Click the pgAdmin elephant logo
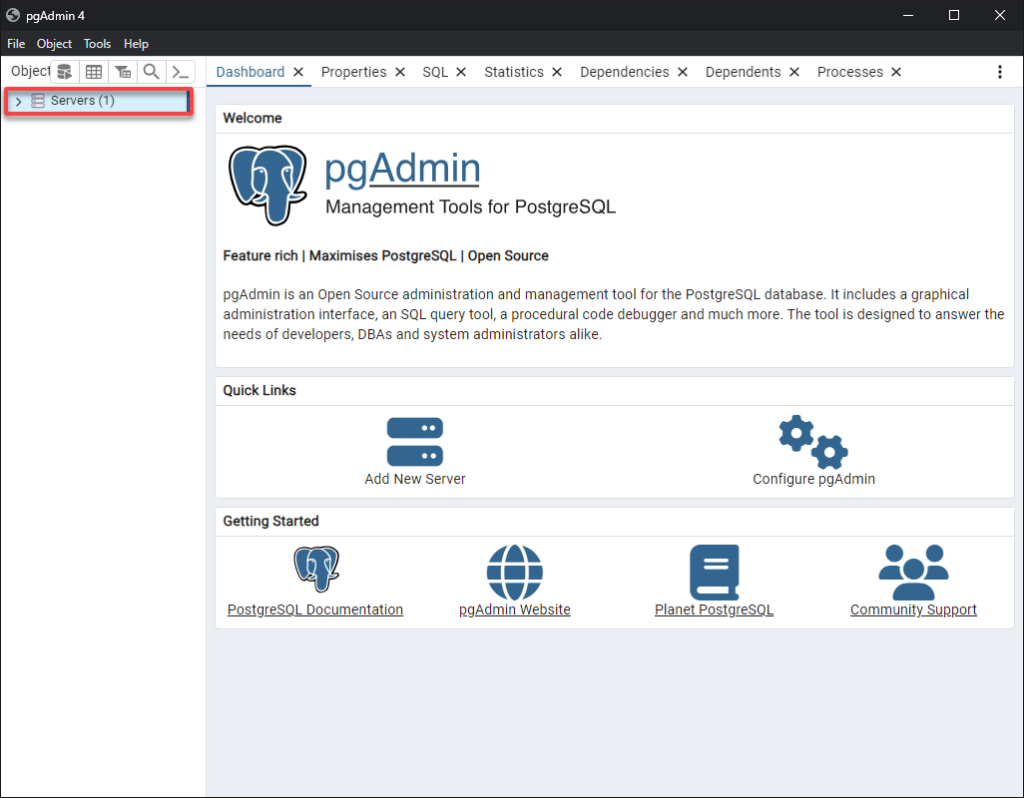 tap(267, 185)
